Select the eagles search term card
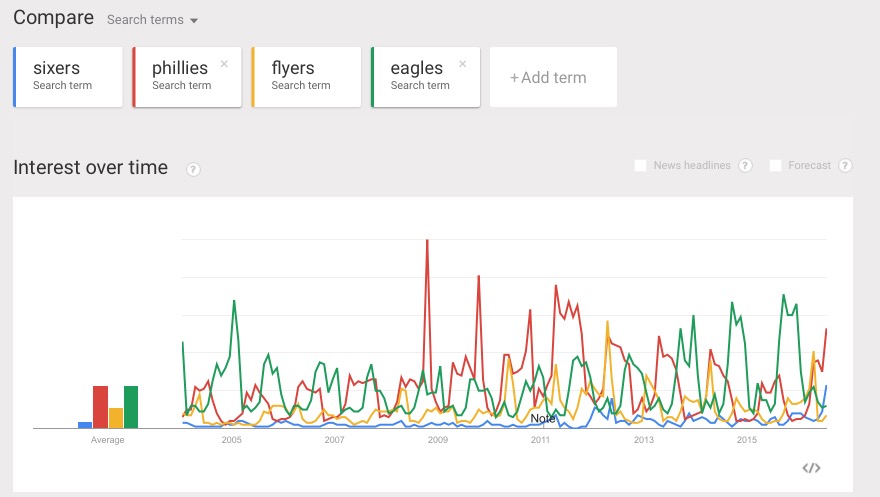 pyautogui.click(x=424, y=77)
